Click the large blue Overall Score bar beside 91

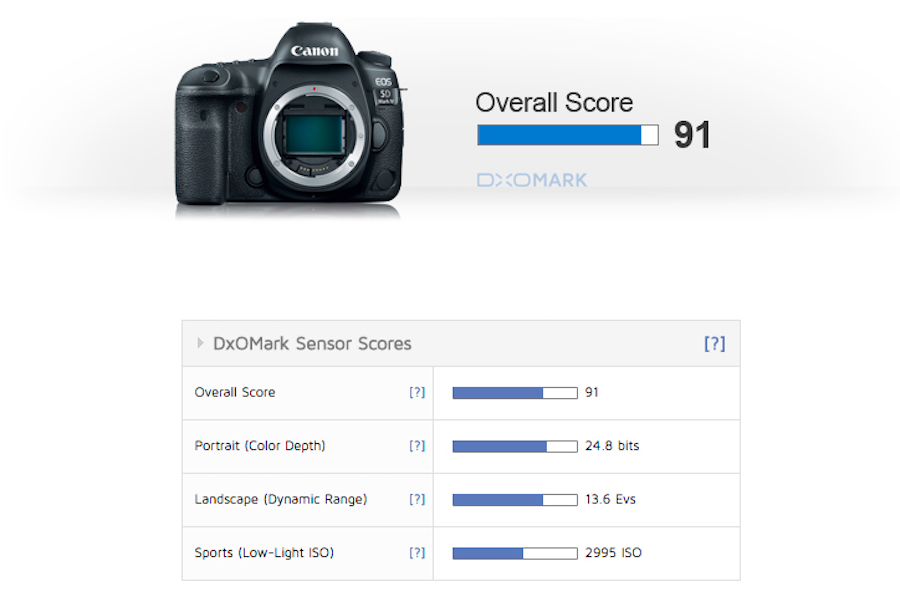[x=567, y=135]
